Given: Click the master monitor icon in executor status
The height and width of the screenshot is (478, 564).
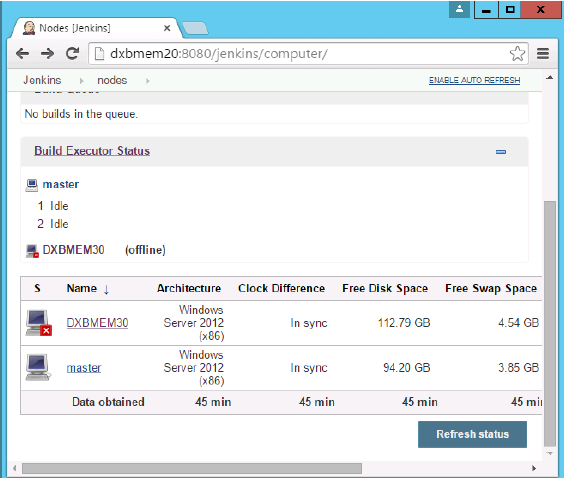Looking at the screenshot, I should coord(32,185).
